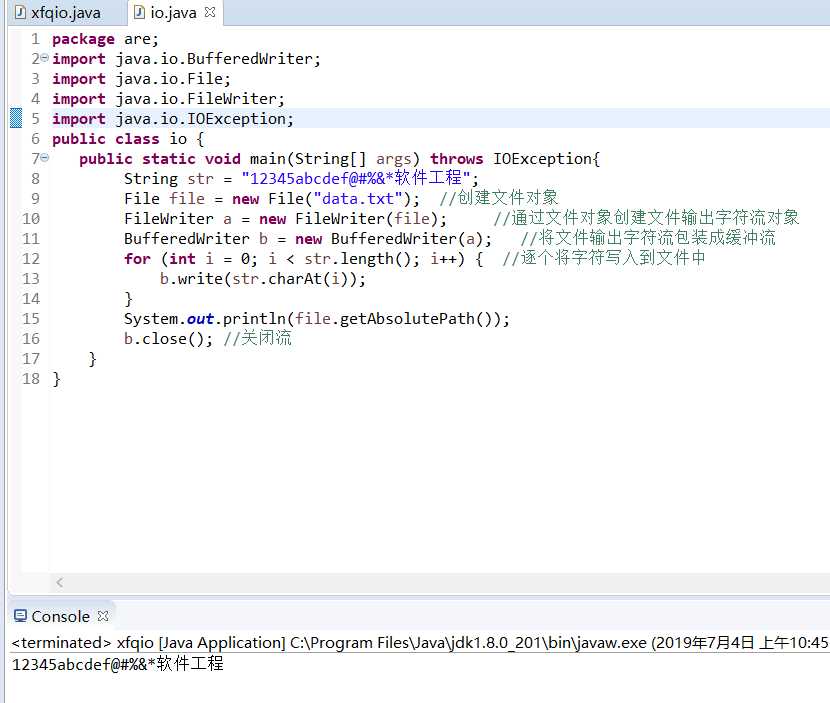Click the Java file icon on io.java tab
The height and width of the screenshot is (703, 830).
coord(139,12)
